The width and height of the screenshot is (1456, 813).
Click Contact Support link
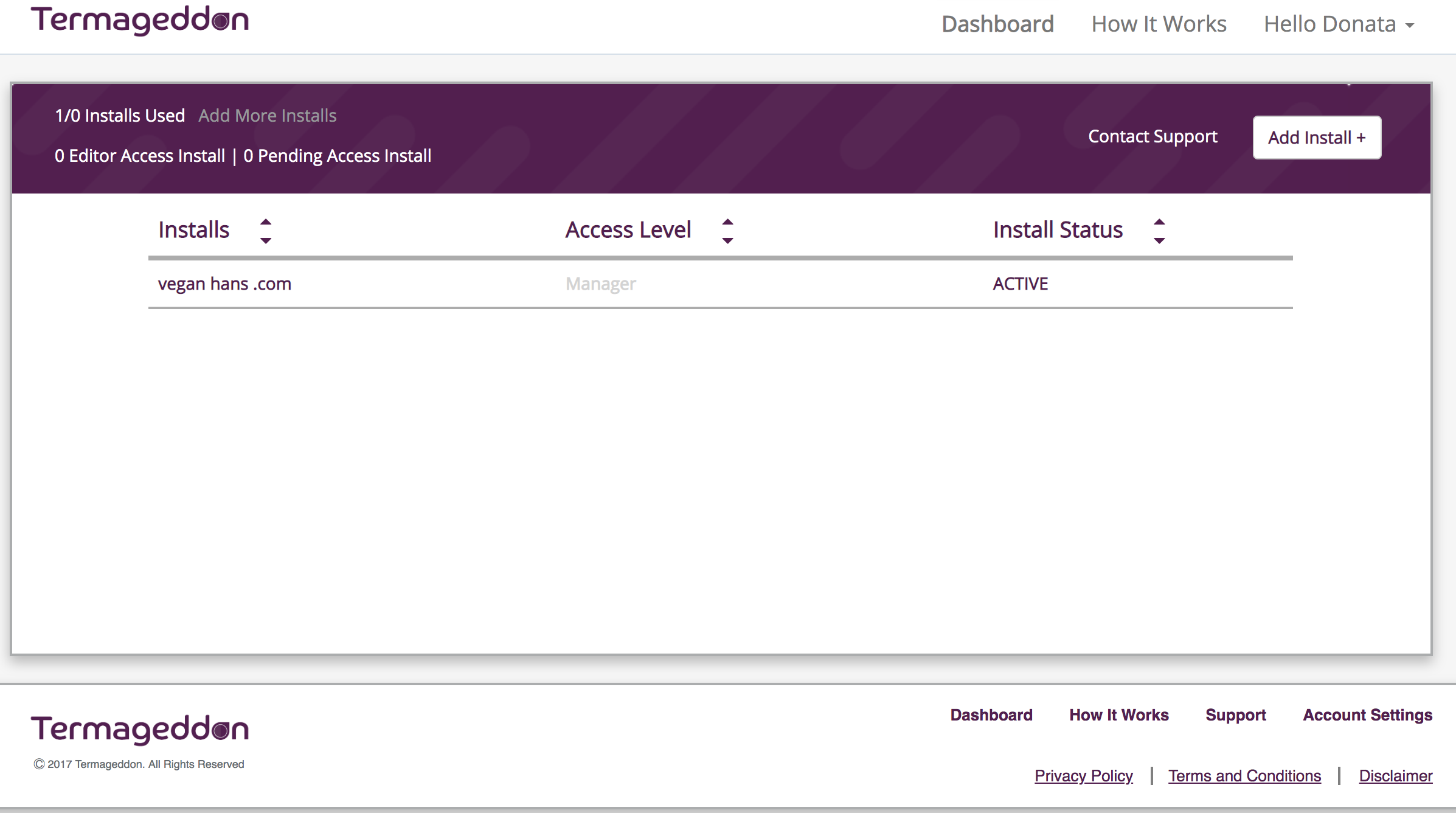(1153, 136)
